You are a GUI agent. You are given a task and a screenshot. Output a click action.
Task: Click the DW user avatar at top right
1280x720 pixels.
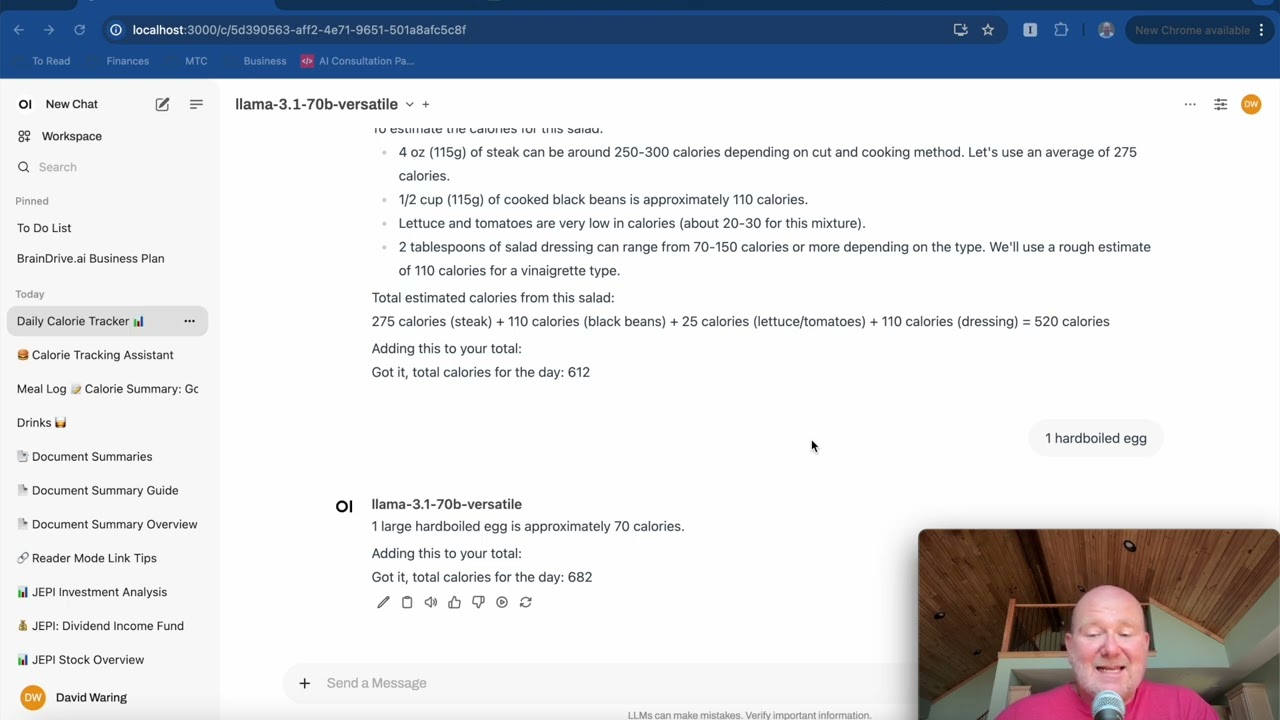[1251, 104]
